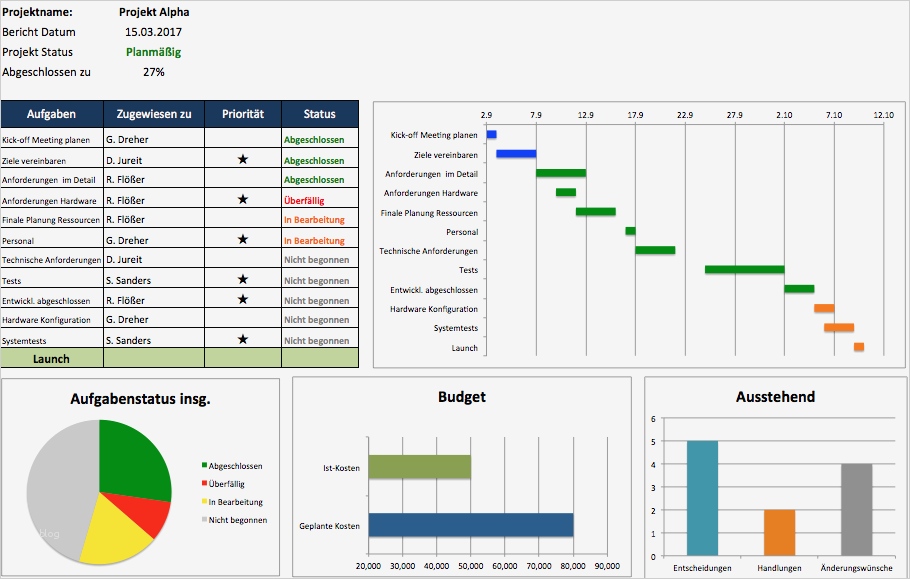This screenshot has width=910, height=579.
Task: Click the star priority icon for Ziele vereinbaren
Action: click(242, 158)
